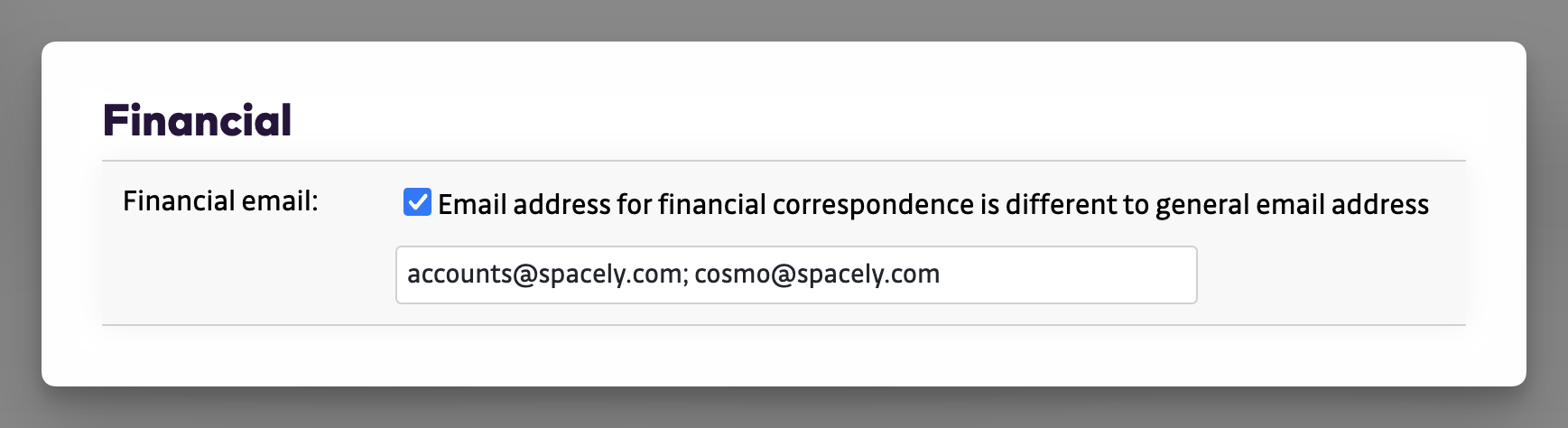This screenshot has width=1568, height=428.
Task: Click the "Financial" section heading
Action: pos(197,121)
